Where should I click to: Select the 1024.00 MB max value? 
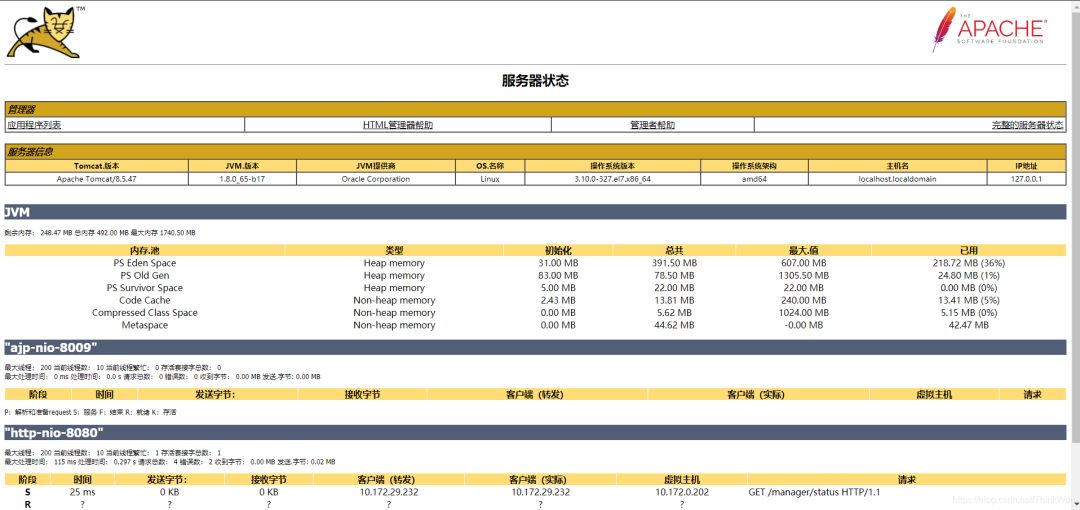tap(804, 313)
